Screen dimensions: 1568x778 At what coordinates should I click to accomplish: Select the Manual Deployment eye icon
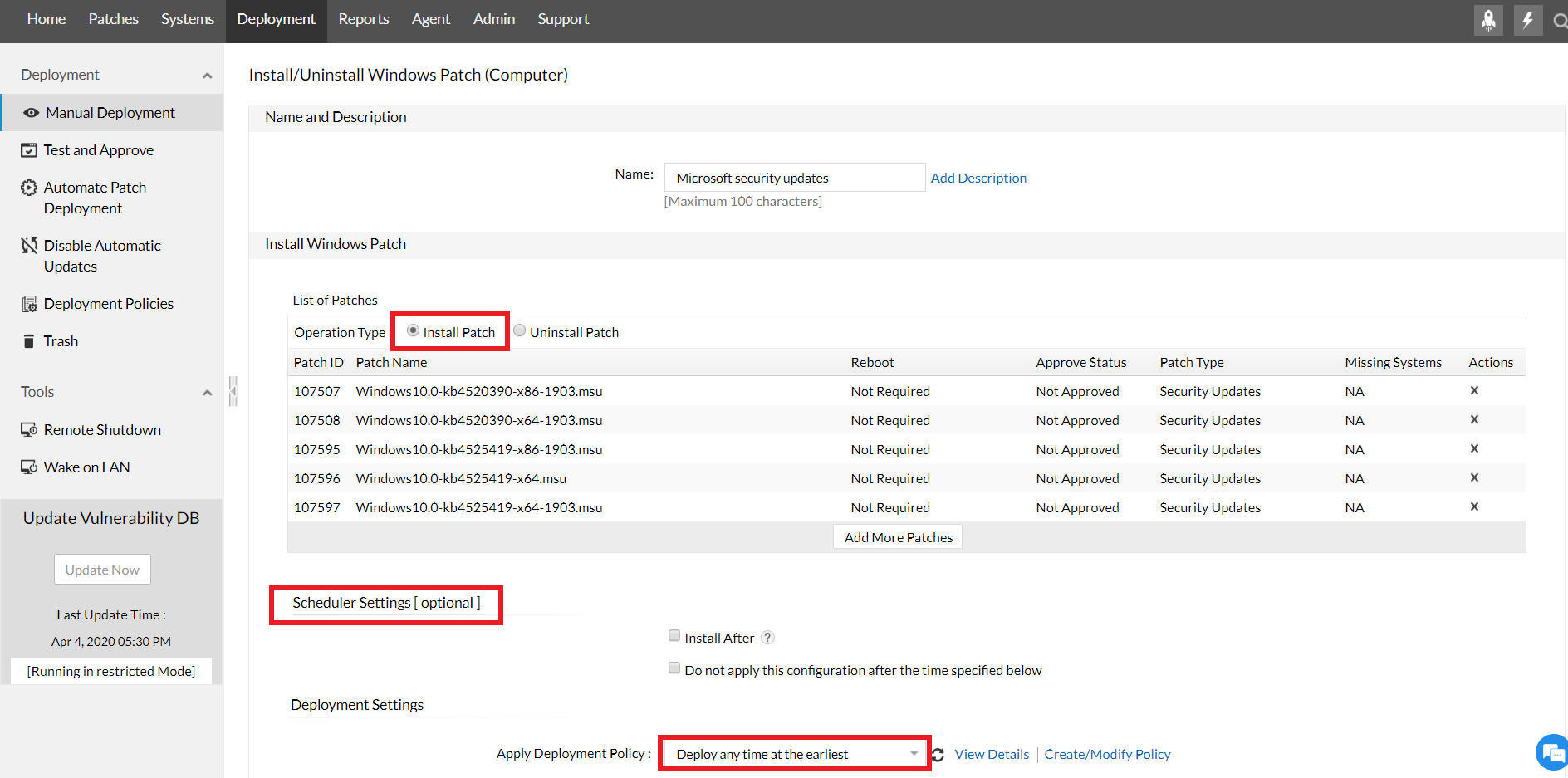click(x=31, y=112)
